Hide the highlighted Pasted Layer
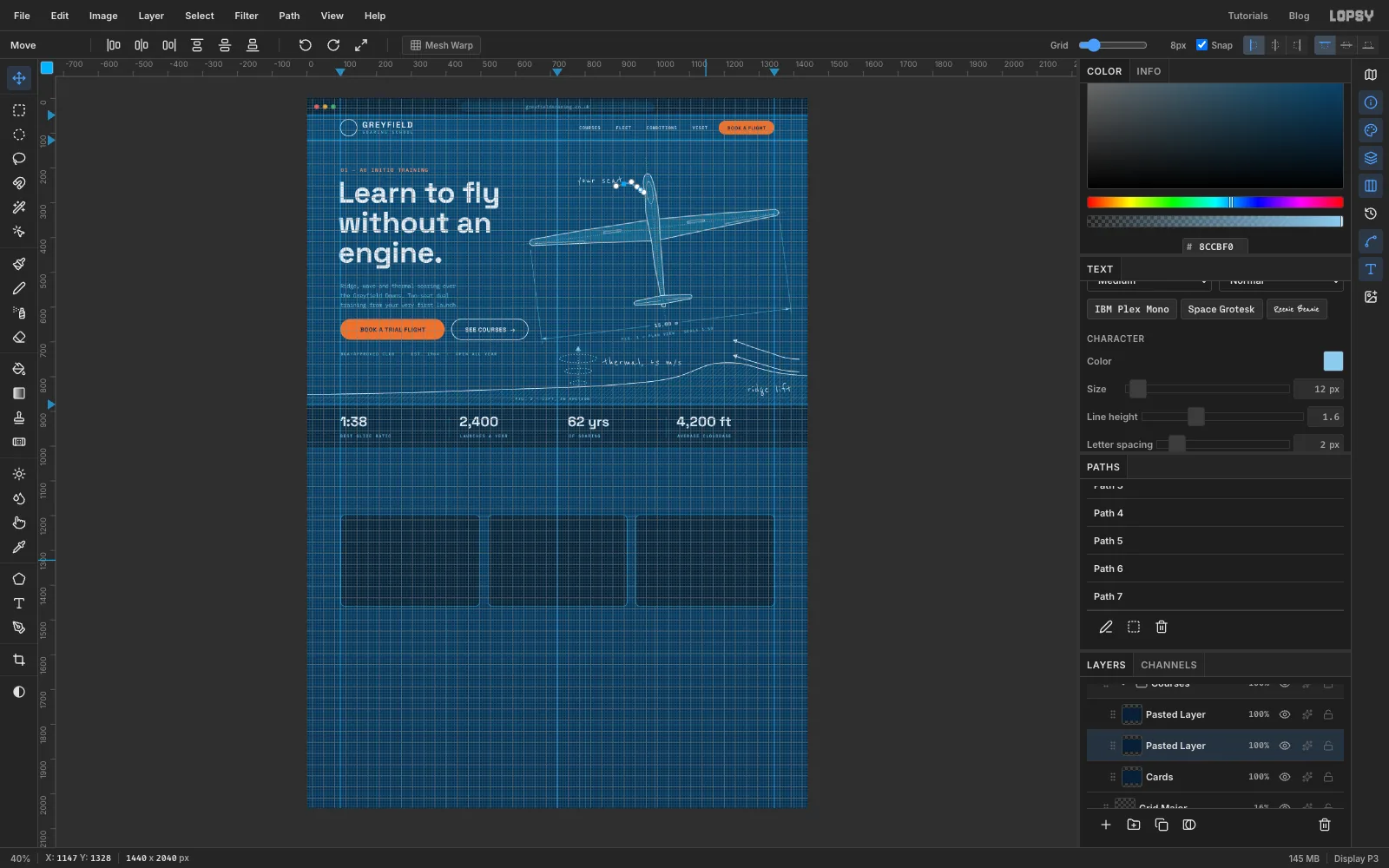This screenshot has width=1389, height=868. coord(1285,746)
